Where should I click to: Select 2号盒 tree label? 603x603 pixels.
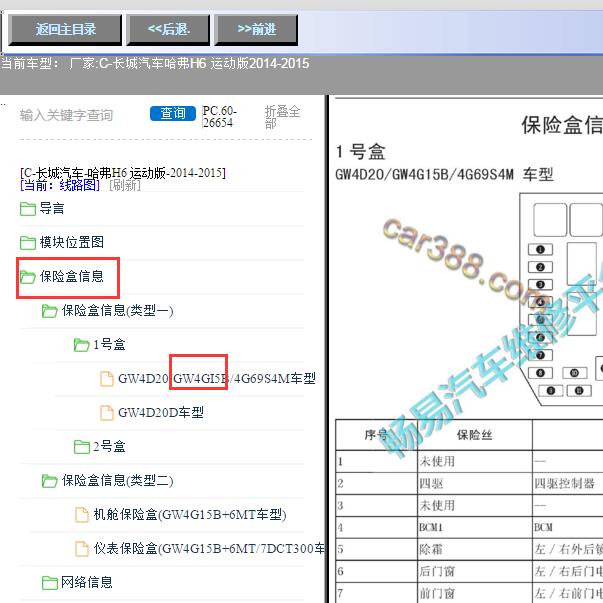[109, 446]
